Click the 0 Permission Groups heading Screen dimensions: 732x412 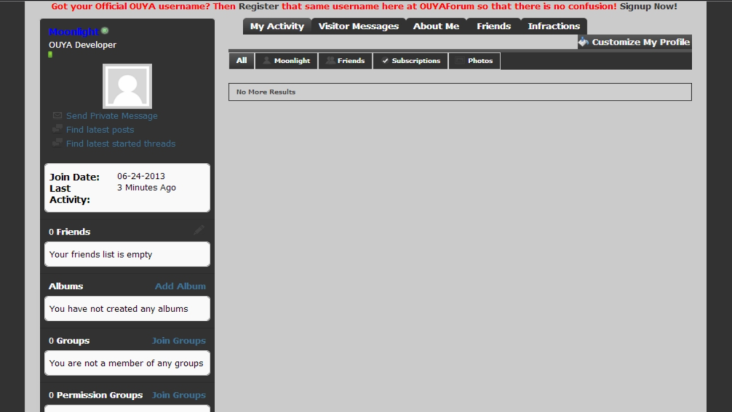pyautogui.click(x=96, y=395)
